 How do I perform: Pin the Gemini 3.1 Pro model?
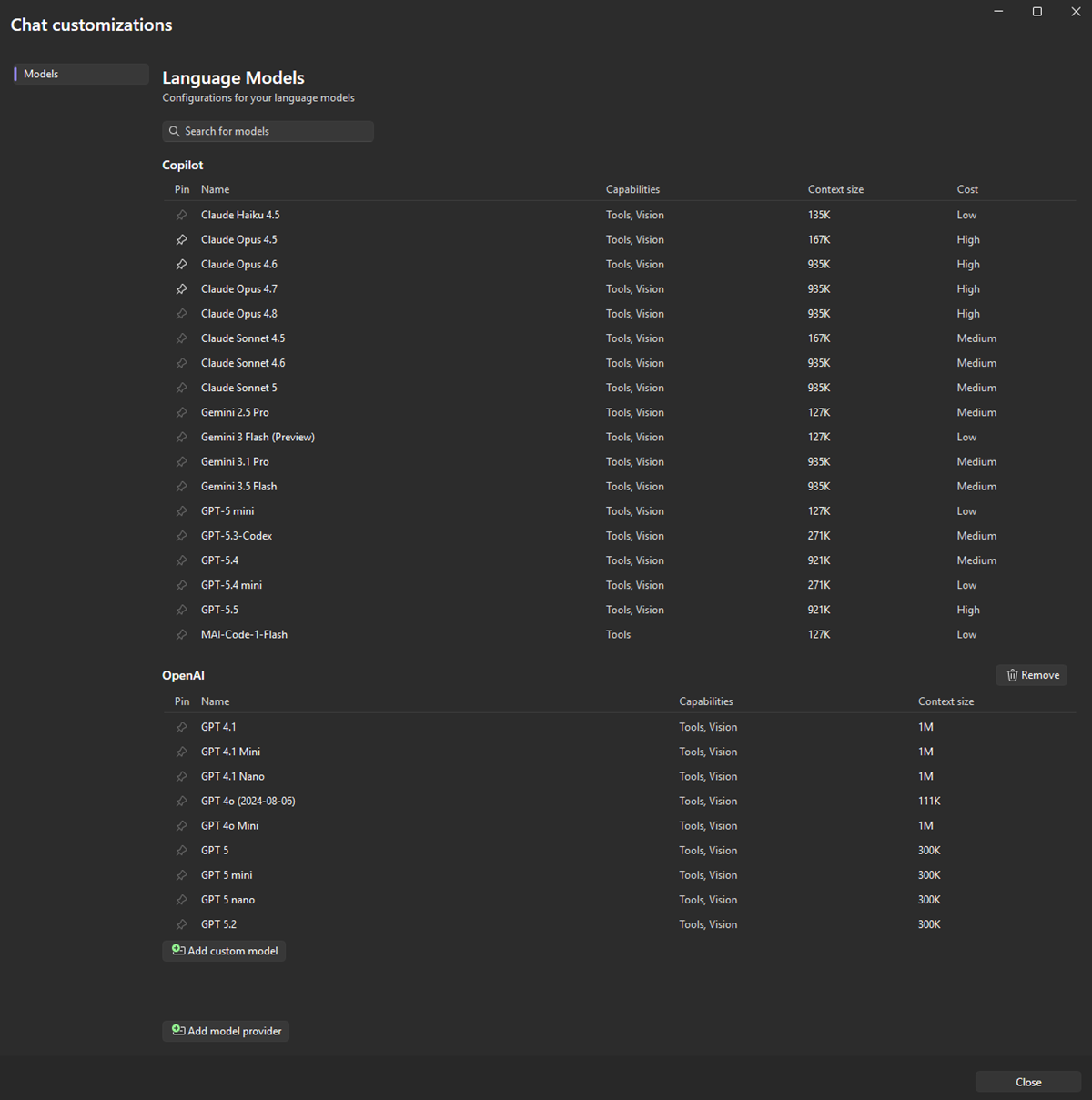click(181, 462)
